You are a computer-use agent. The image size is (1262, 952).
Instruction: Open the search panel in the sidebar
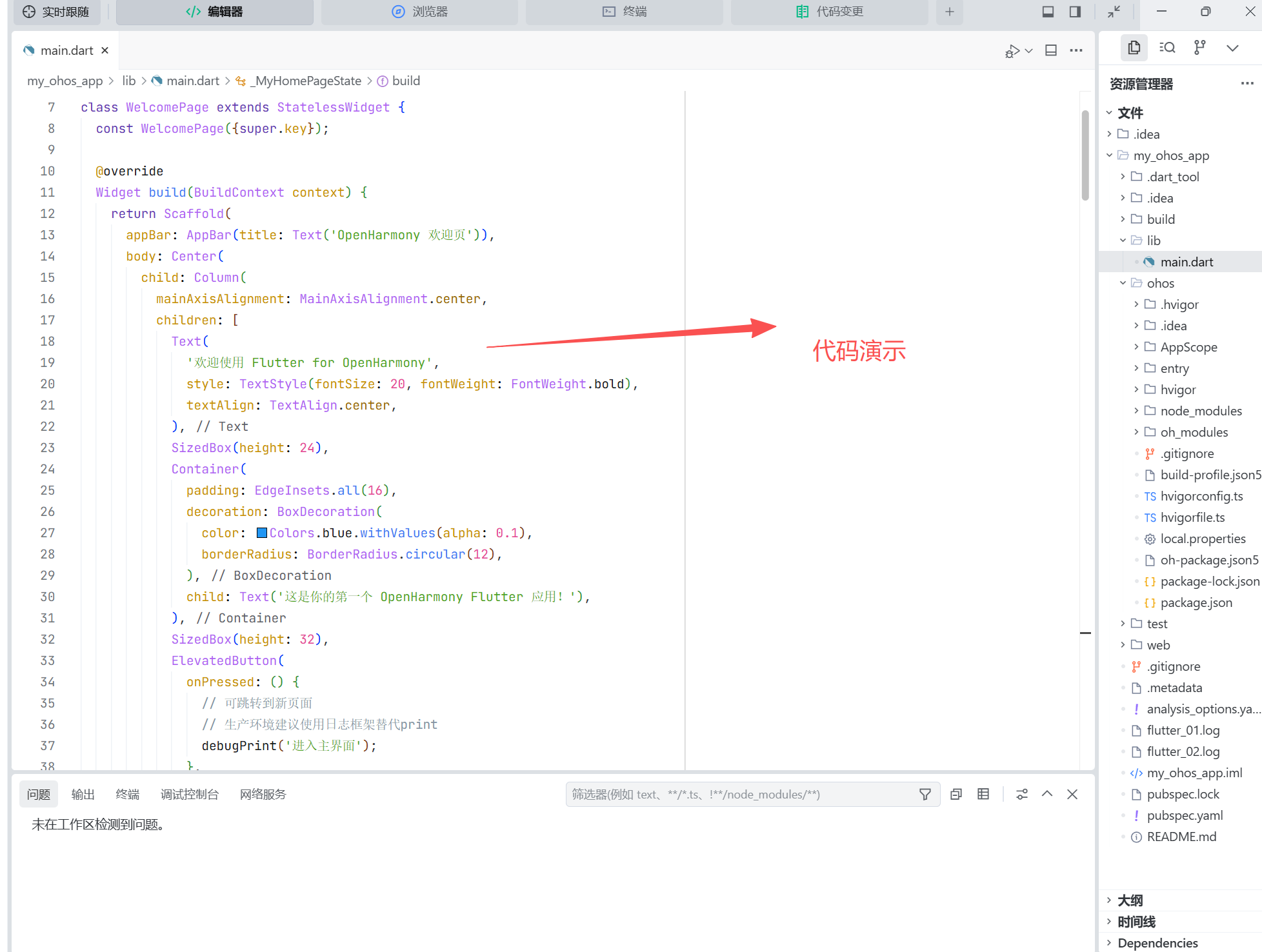pos(1167,48)
